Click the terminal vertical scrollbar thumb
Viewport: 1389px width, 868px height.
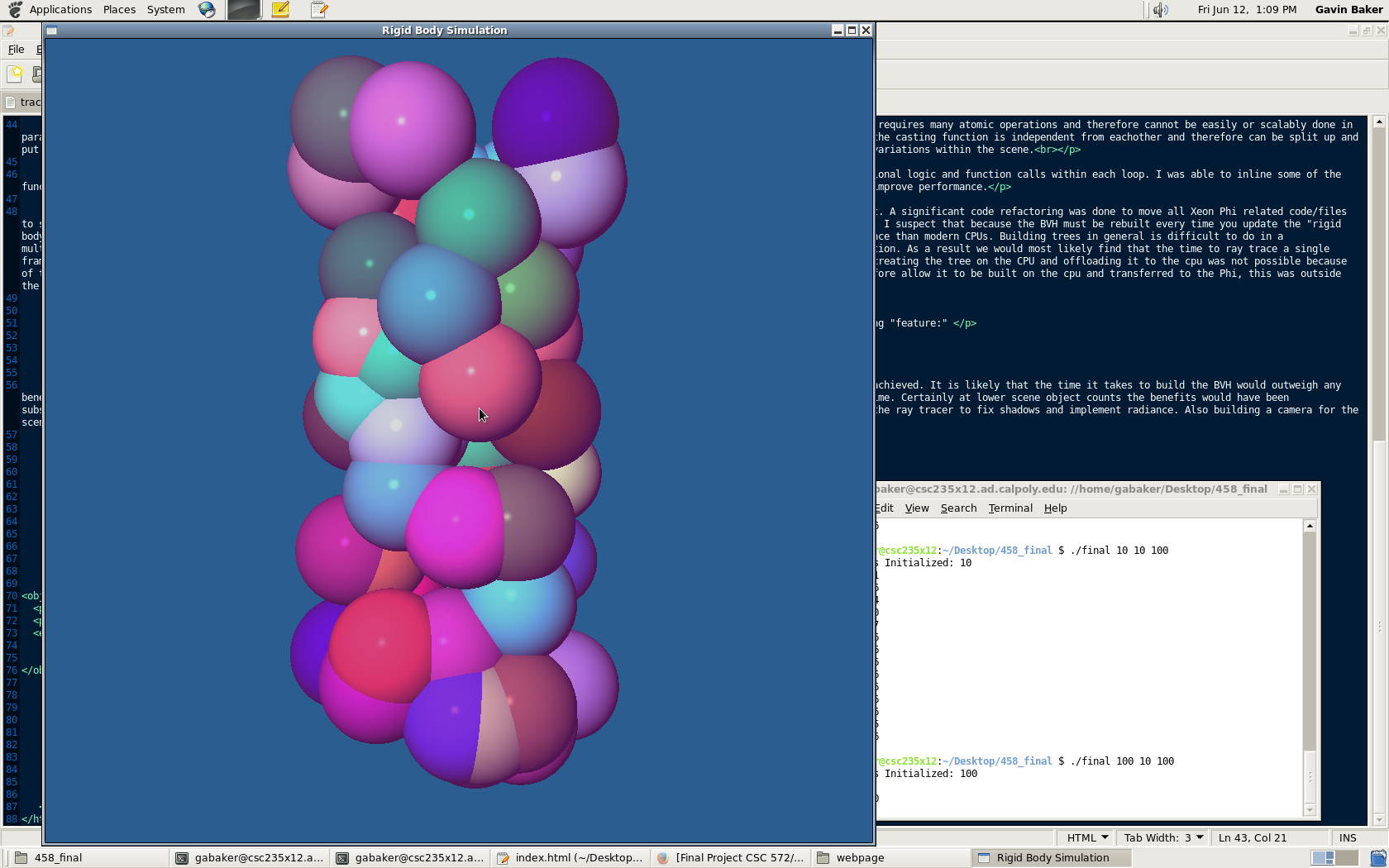pos(1310,777)
